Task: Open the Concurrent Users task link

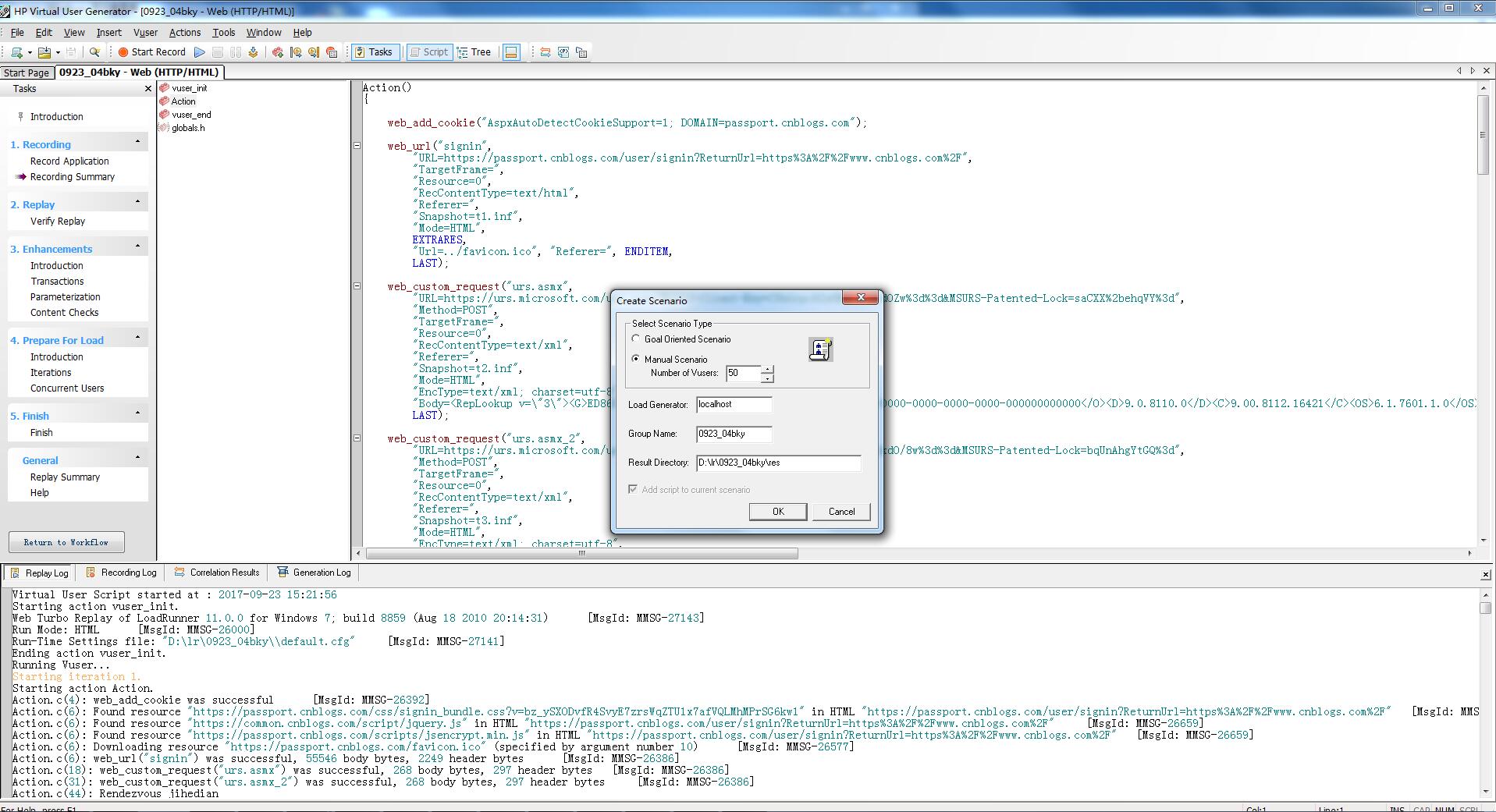Action: 67,388
